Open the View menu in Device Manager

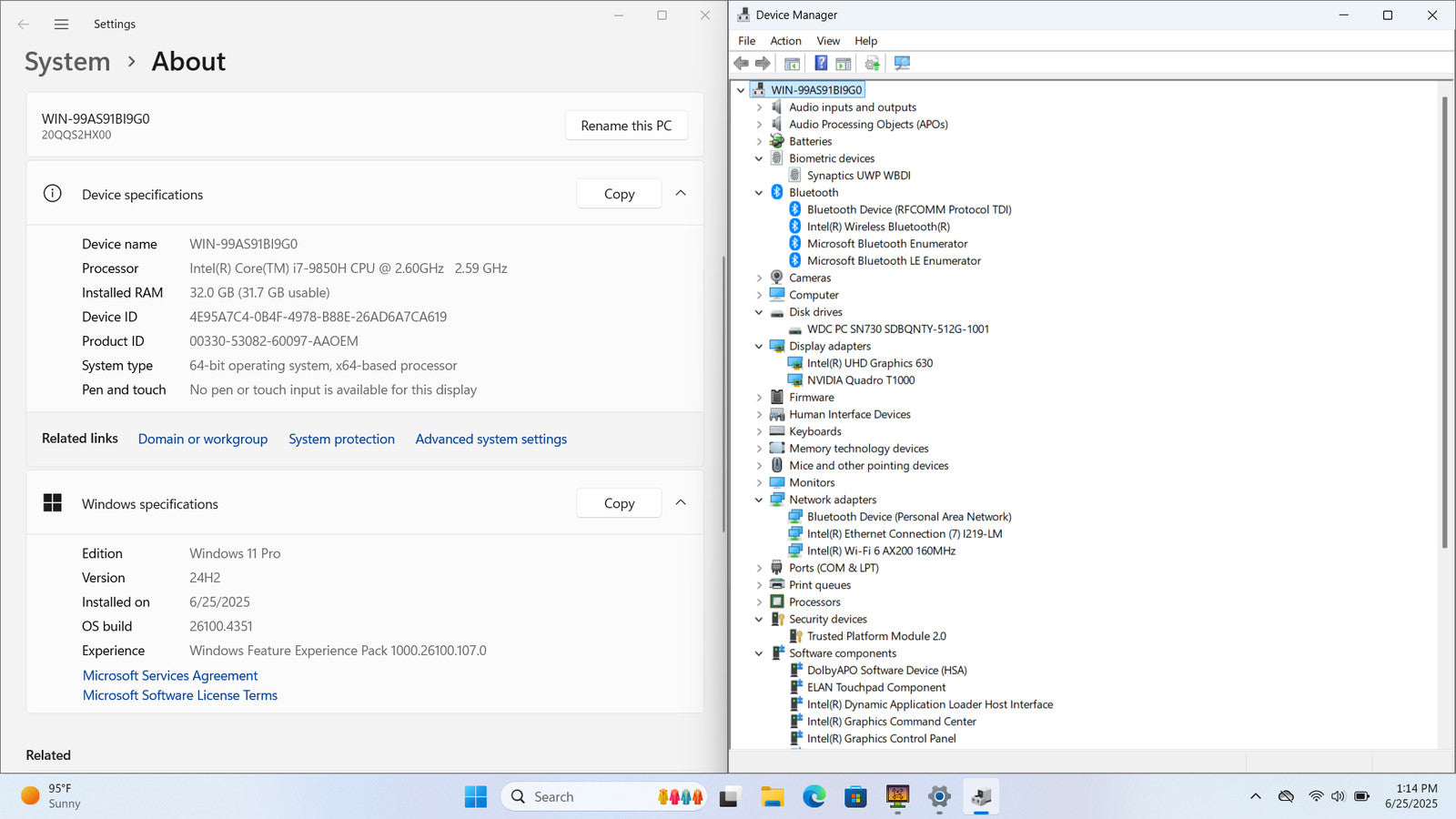point(827,41)
